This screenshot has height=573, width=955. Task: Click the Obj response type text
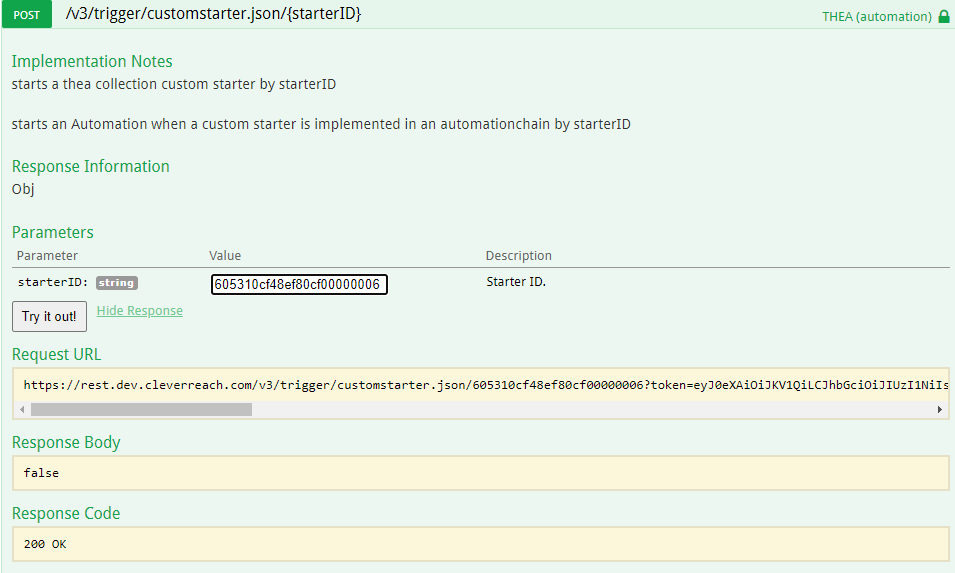pyautogui.click(x=23, y=189)
